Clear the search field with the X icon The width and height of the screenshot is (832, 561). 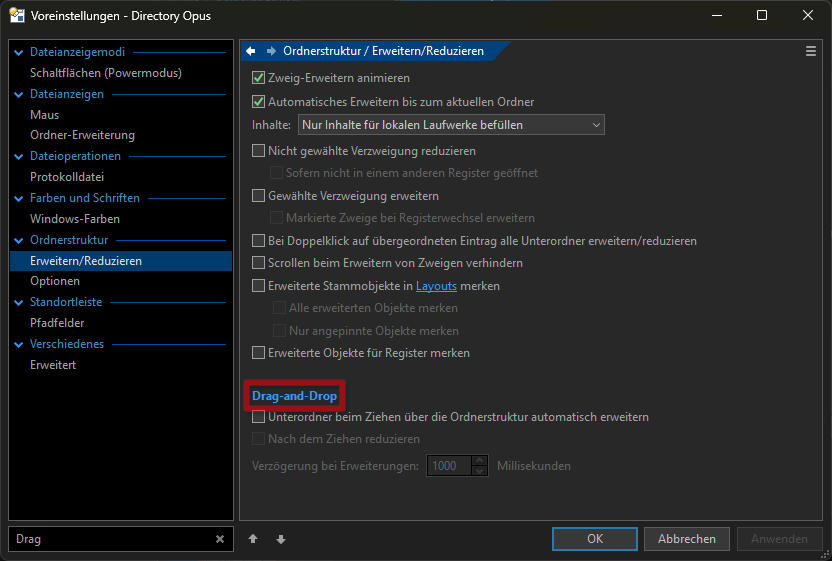point(220,539)
